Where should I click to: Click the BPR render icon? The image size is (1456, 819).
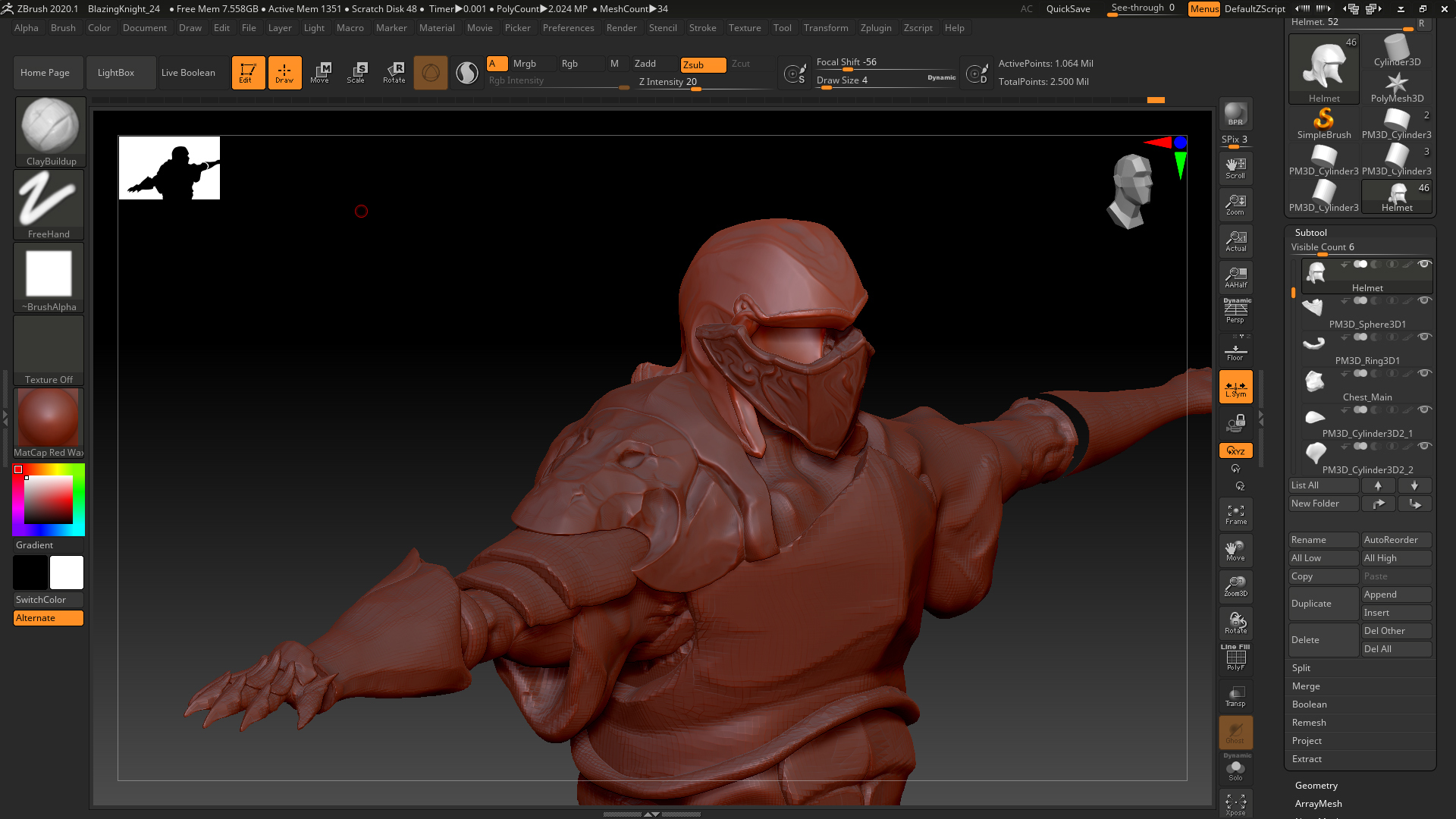[1235, 115]
